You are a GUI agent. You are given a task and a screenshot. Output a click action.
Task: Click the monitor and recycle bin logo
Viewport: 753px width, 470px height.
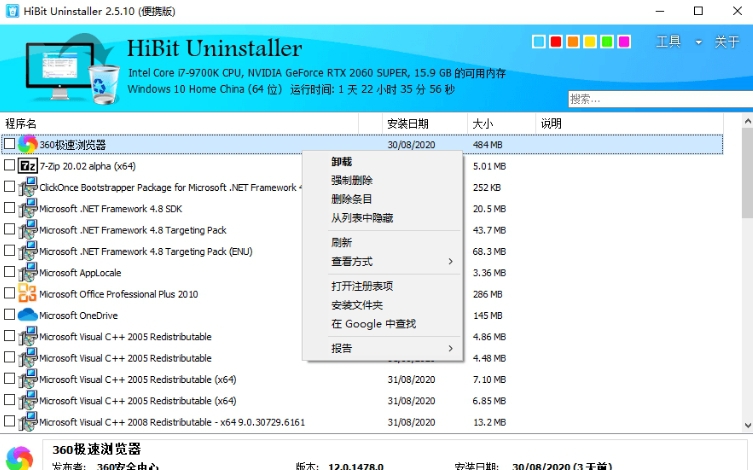point(72,70)
